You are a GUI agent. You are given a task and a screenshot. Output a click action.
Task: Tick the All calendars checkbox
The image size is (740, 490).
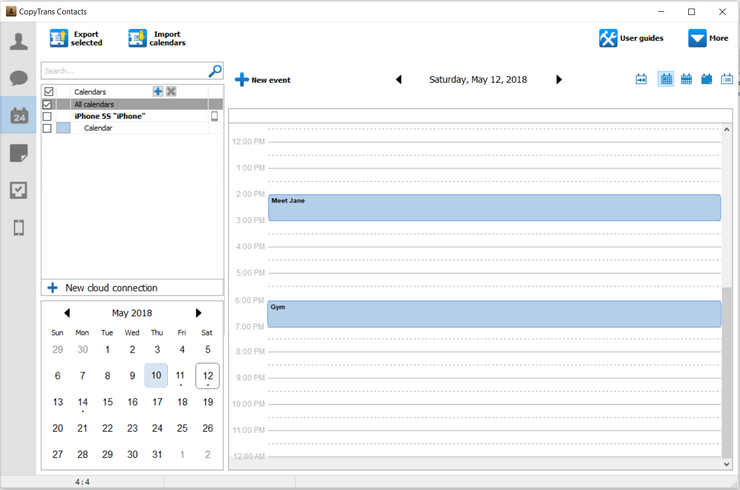(48, 104)
